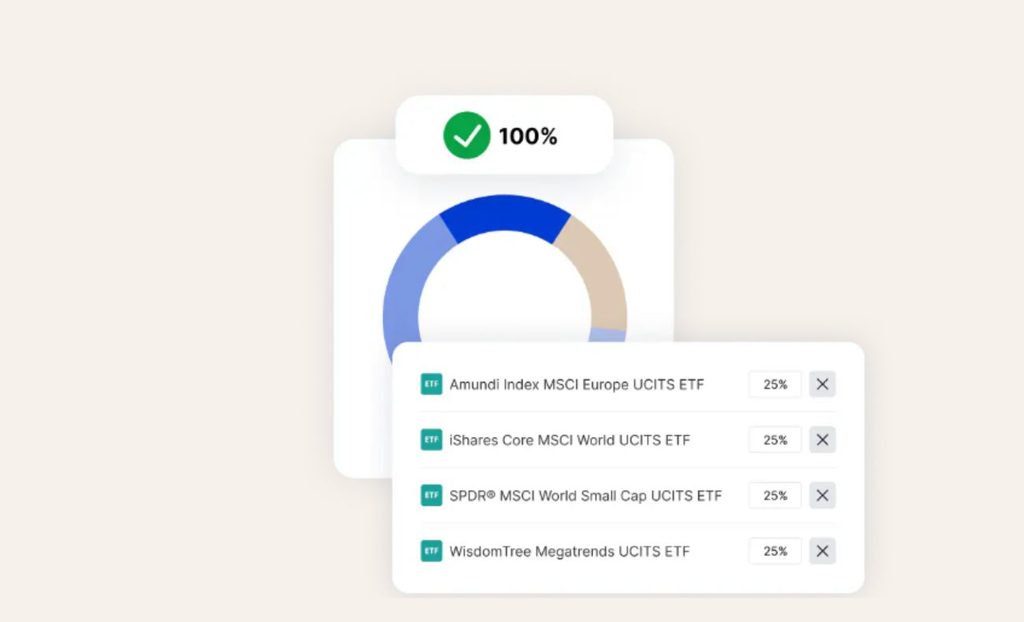Remove WisdomTree Megatrends ETF from list

pos(822,551)
